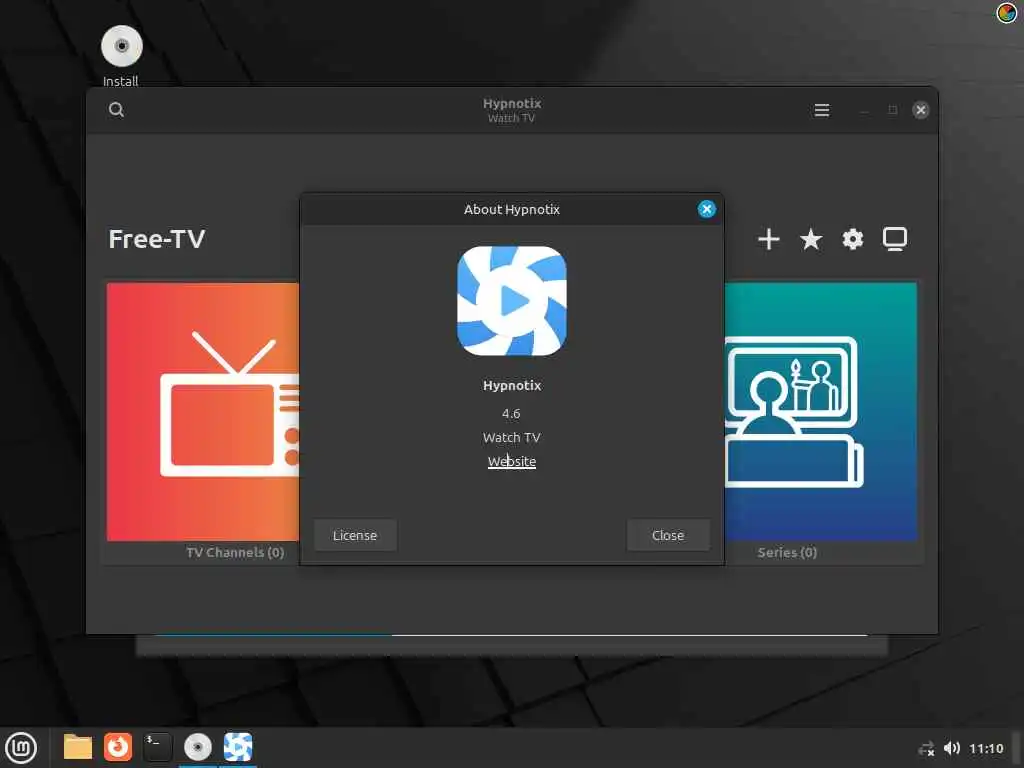Click the Hypnotix logo in About dialog
The image size is (1024, 768).
coord(511,301)
